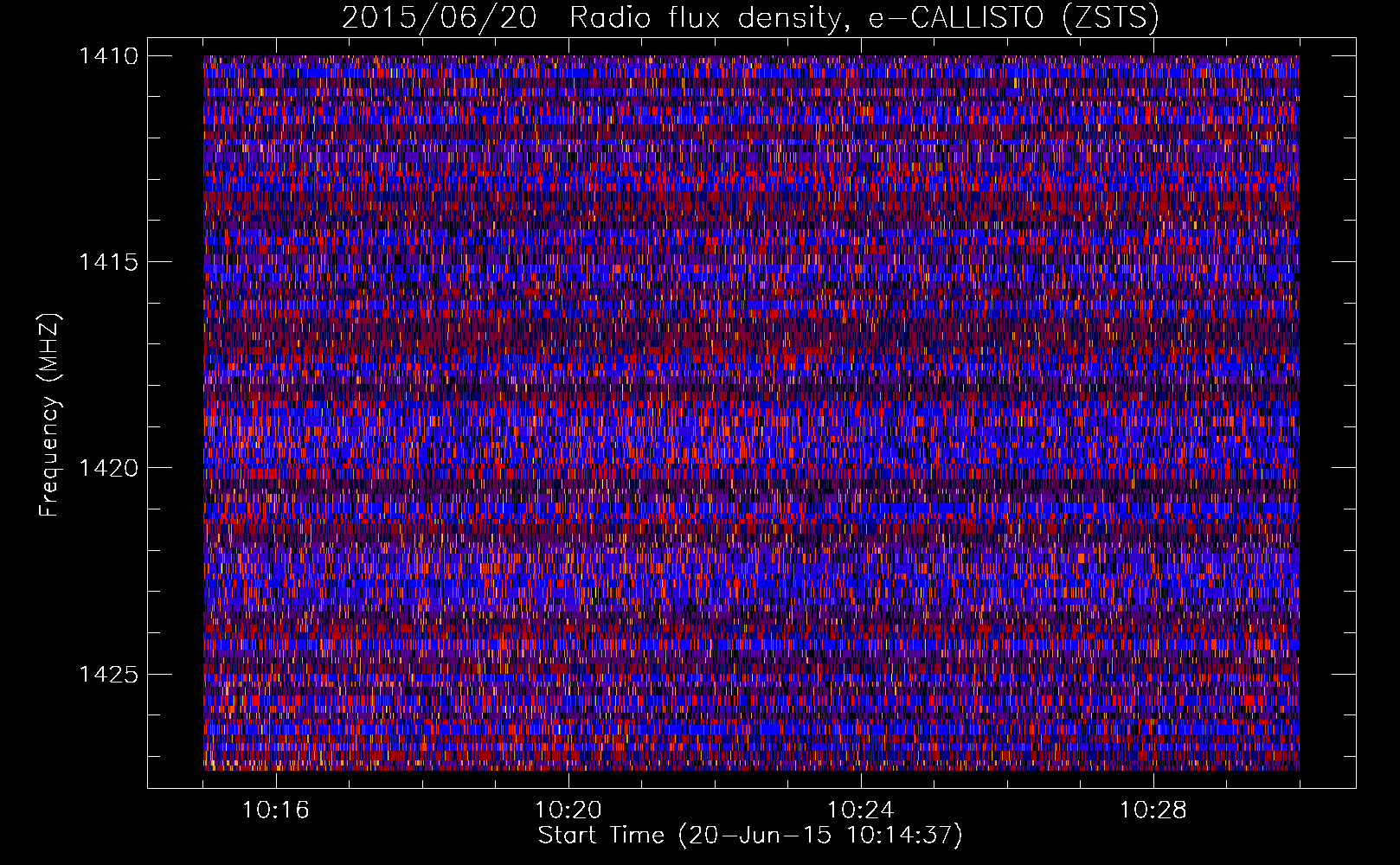This screenshot has width=1400, height=865.
Task: Select the 1410 frequency axis label
Action: [x=108, y=56]
